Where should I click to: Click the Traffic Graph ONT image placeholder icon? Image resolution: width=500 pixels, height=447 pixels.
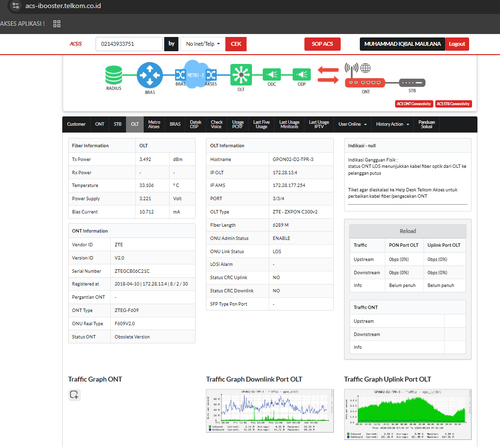pos(74,395)
